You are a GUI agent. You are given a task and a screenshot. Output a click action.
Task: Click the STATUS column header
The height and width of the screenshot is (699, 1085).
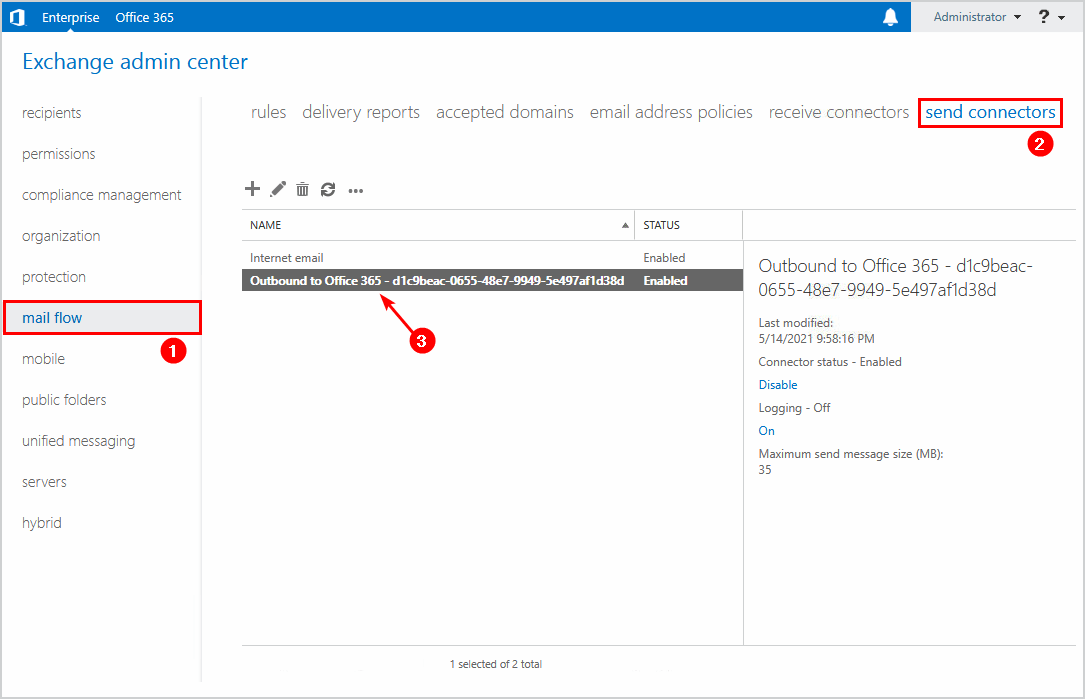coord(688,225)
